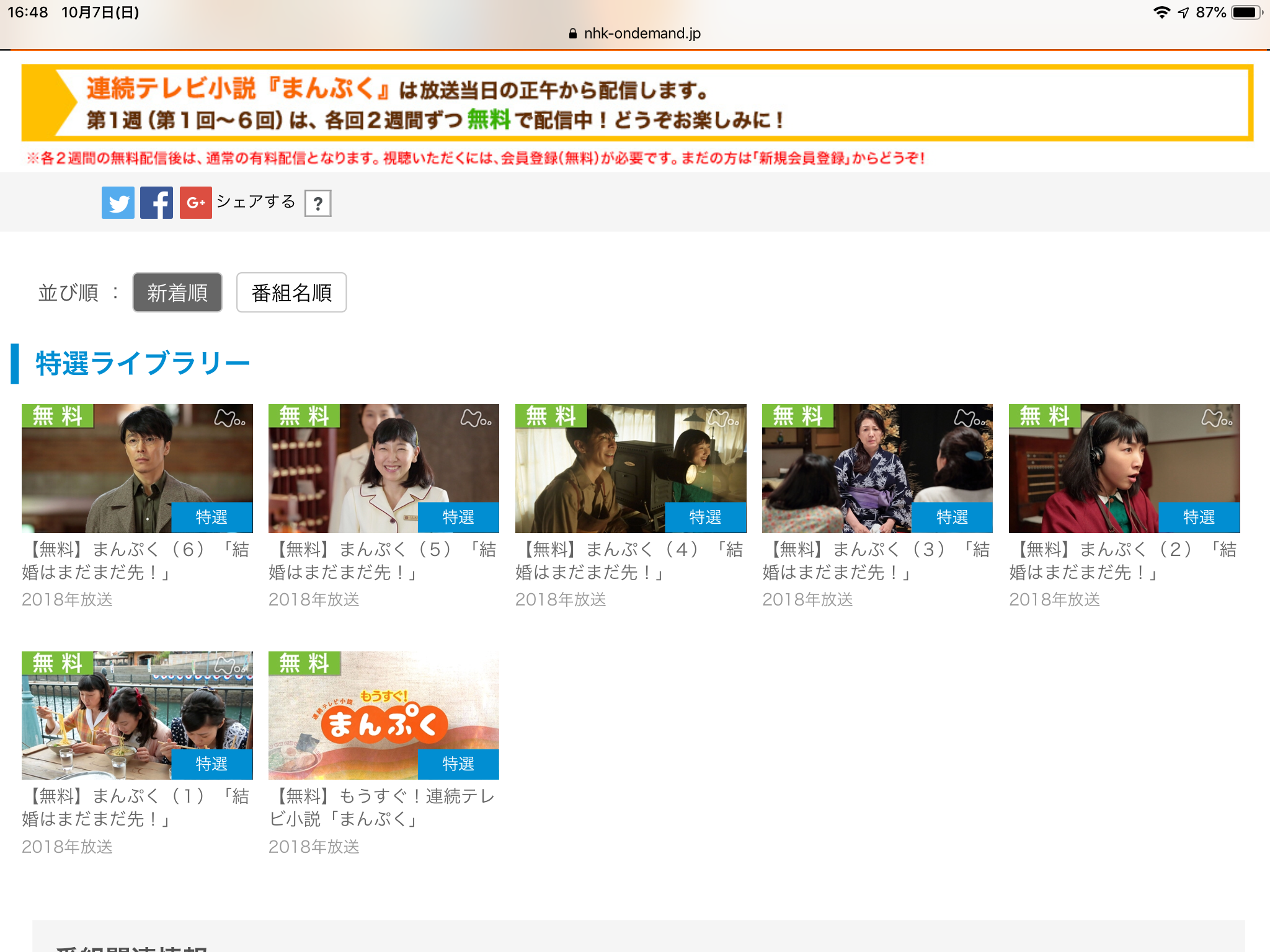Tap the 無料 label on まんぷく（6）
The image size is (1270, 952).
57,416
